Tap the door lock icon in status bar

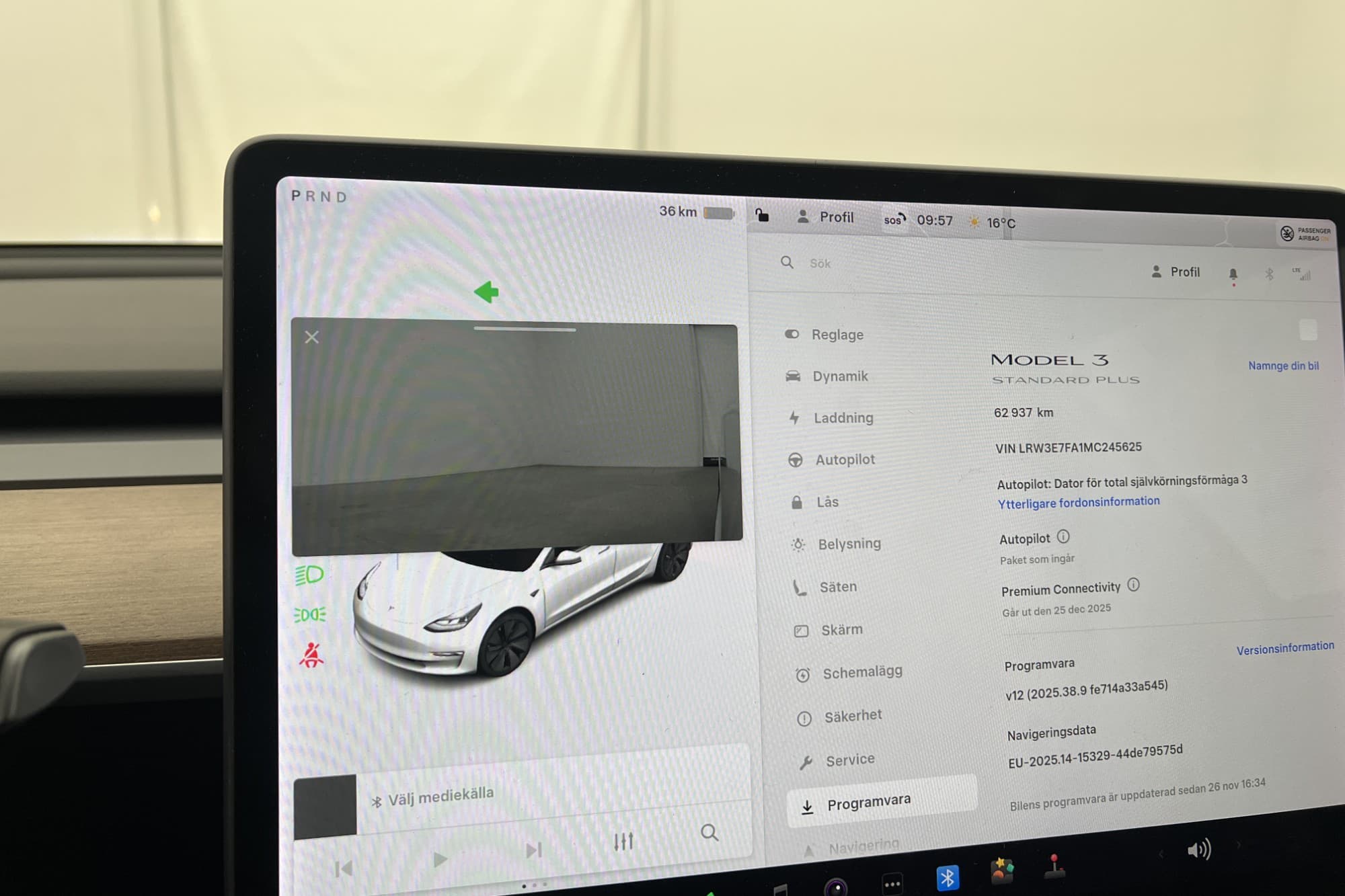(x=761, y=215)
